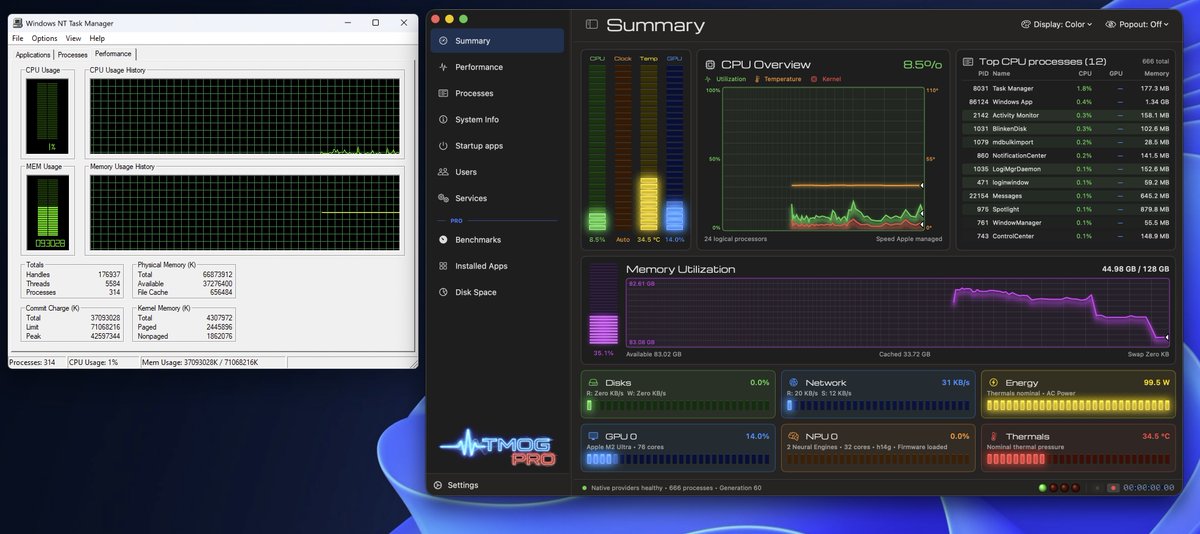
Task: Click the Disks drive icon
Action: [593, 383]
